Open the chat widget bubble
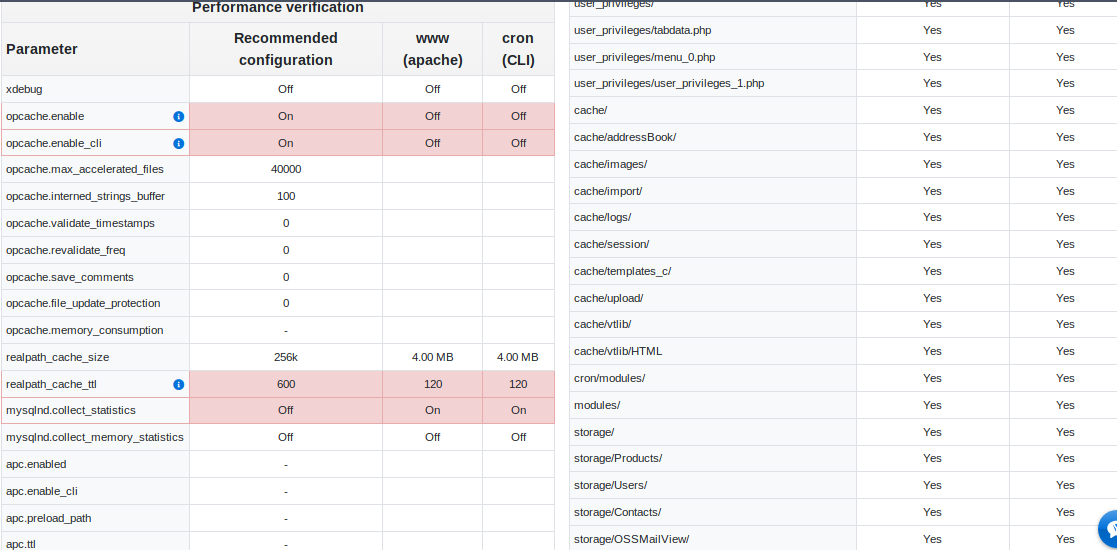Image resolution: width=1117 pixels, height=550 pixels. [x=1110, y=528]
